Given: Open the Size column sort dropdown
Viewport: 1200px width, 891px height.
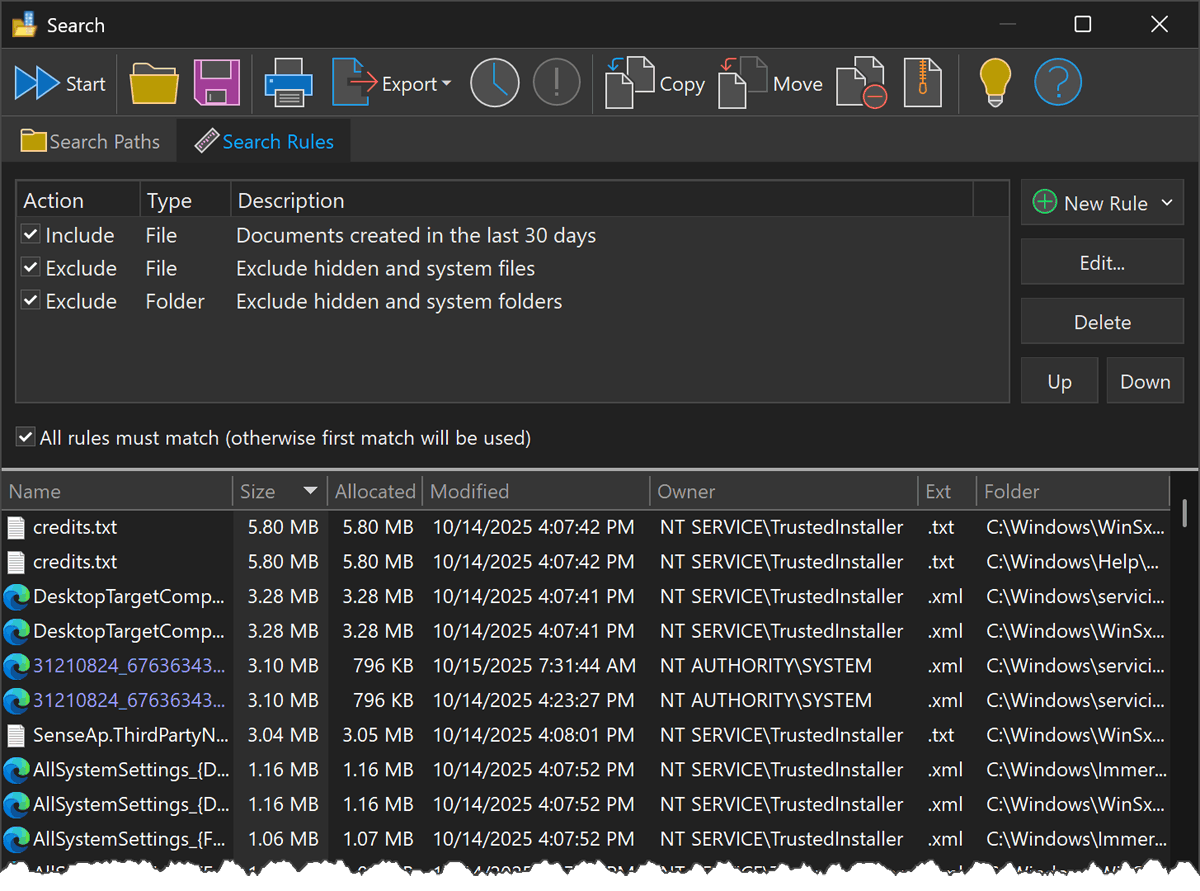Looking at the screenshot, I should click(x=310, y=491).
